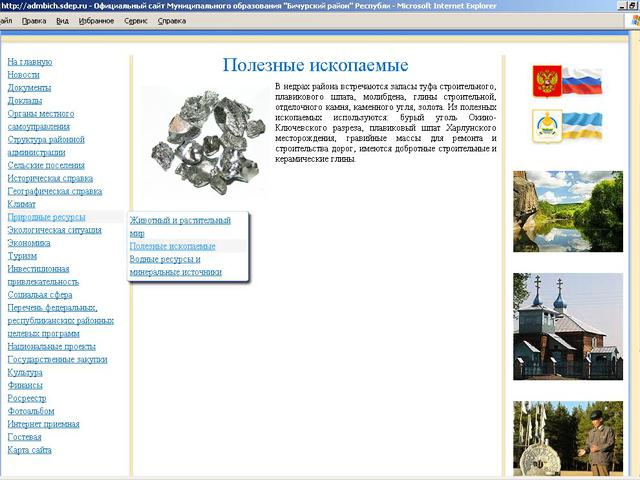The height and width of the screenshot is (480, 640).
Task: Open the Росреестр link
Action: [27, 398]
